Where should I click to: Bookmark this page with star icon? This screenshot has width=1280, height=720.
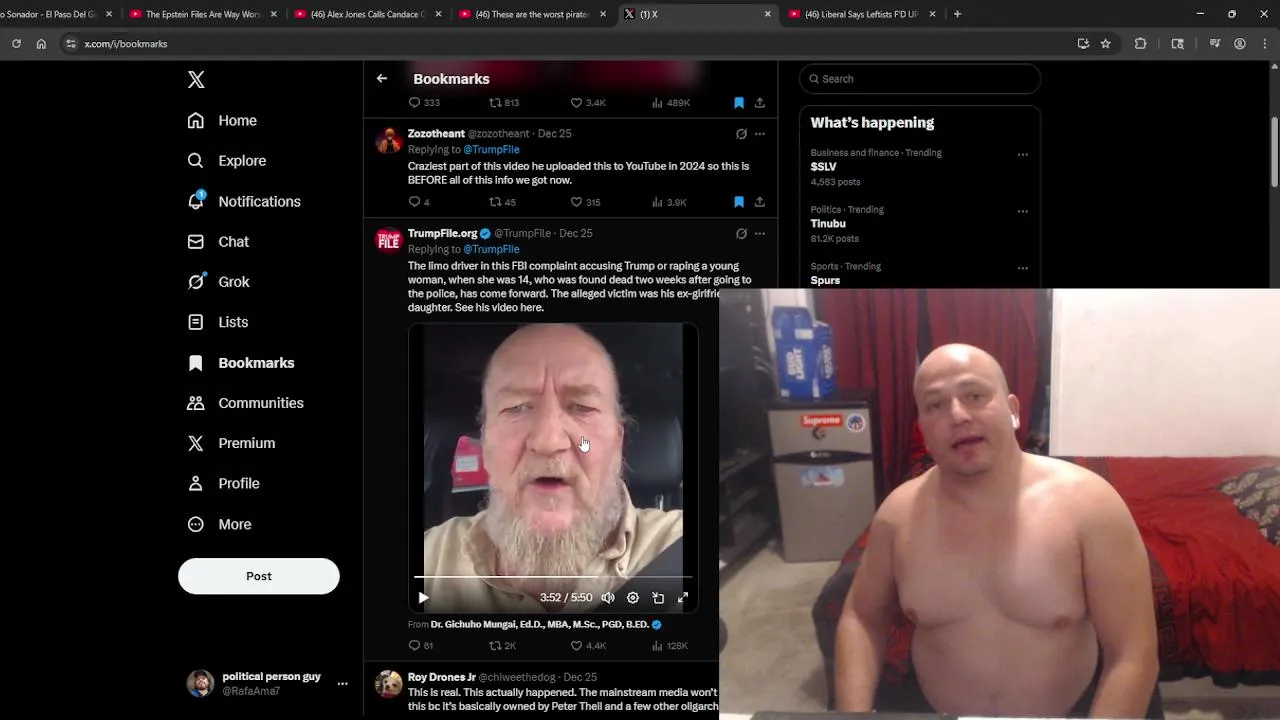(x=1105, y=44)
